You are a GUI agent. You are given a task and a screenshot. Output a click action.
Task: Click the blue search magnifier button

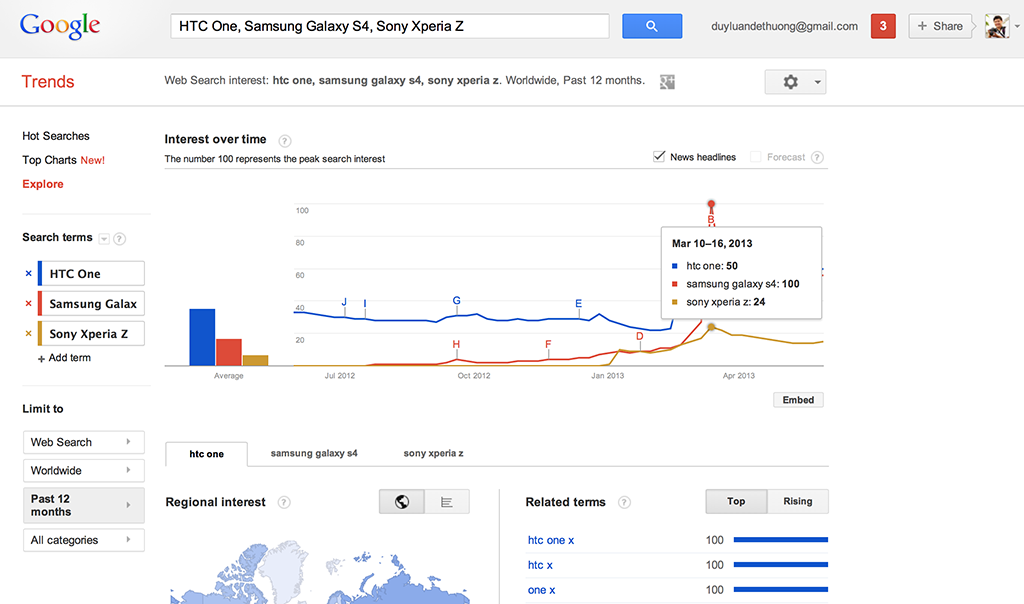pos(652,25)
